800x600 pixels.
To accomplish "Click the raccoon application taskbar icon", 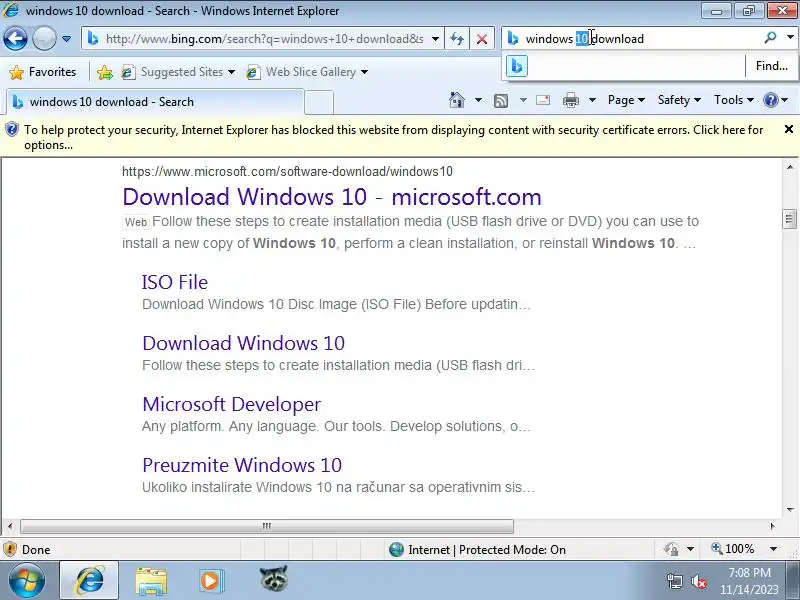I will pyautogui.click(x=273, y=579).
